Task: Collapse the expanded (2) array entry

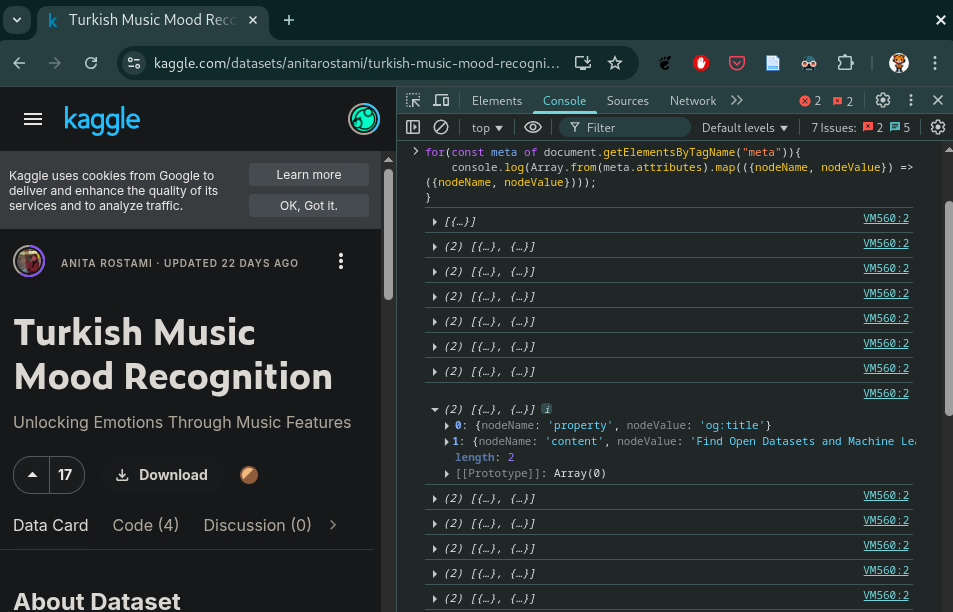Action: point(435,410)
